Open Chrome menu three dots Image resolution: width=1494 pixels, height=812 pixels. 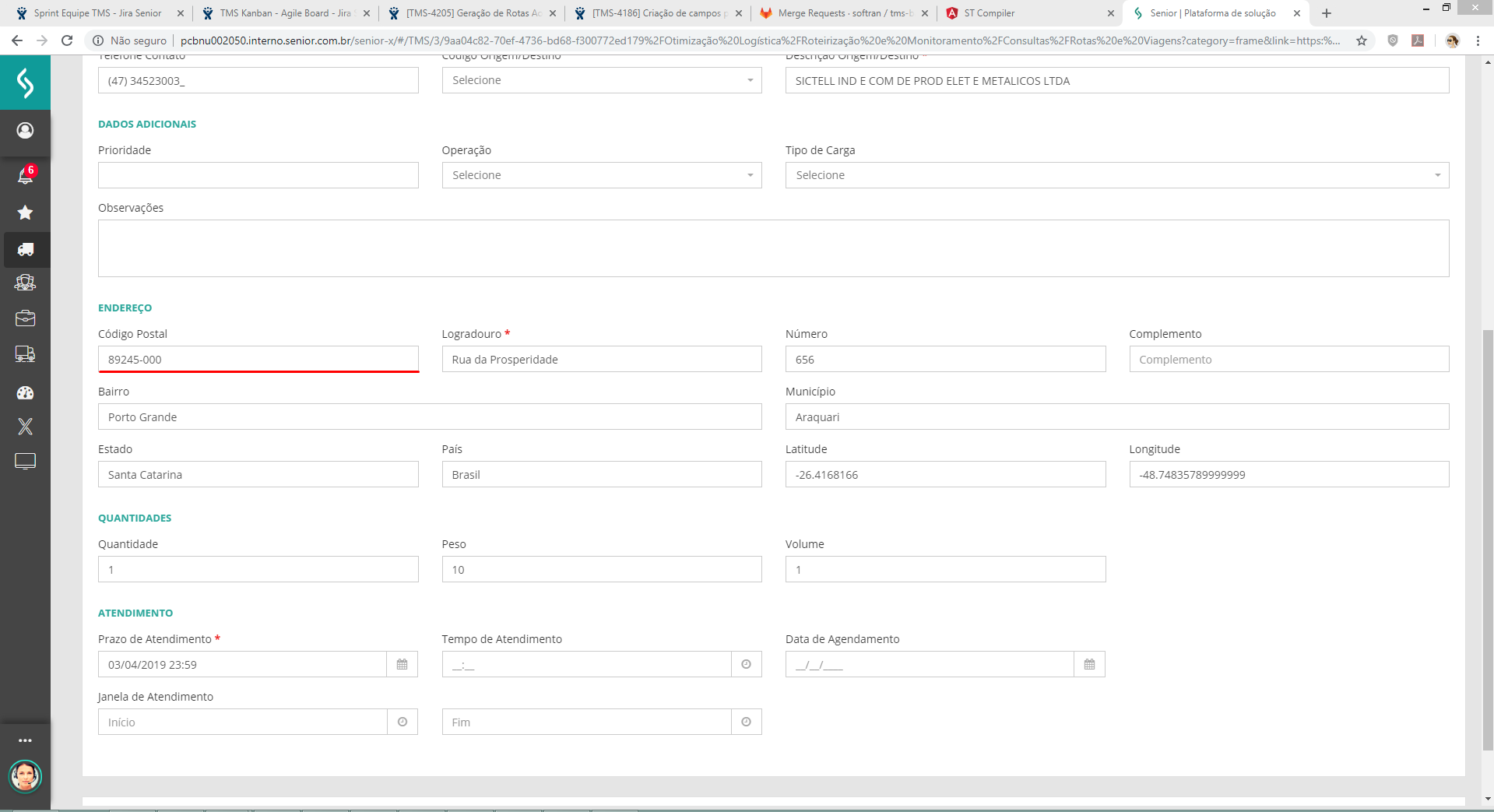[1478, 40]
